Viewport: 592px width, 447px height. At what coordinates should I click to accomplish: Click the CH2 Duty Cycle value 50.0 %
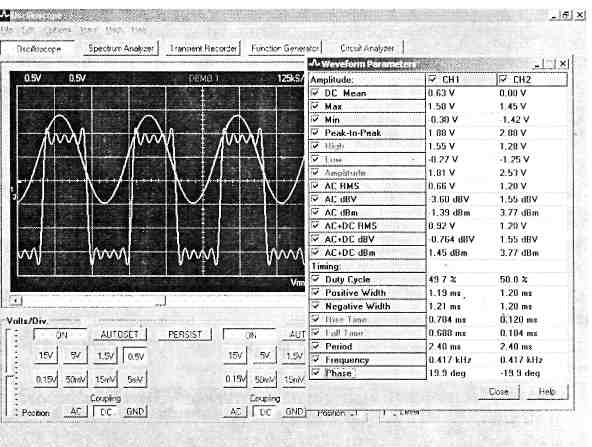point(513,279)
